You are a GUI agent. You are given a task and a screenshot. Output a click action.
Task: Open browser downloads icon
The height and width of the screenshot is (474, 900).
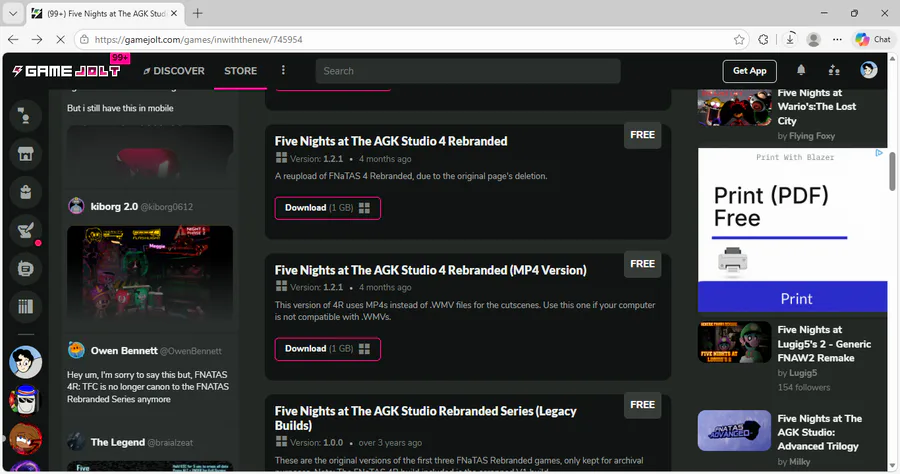(x=790, y=40)
